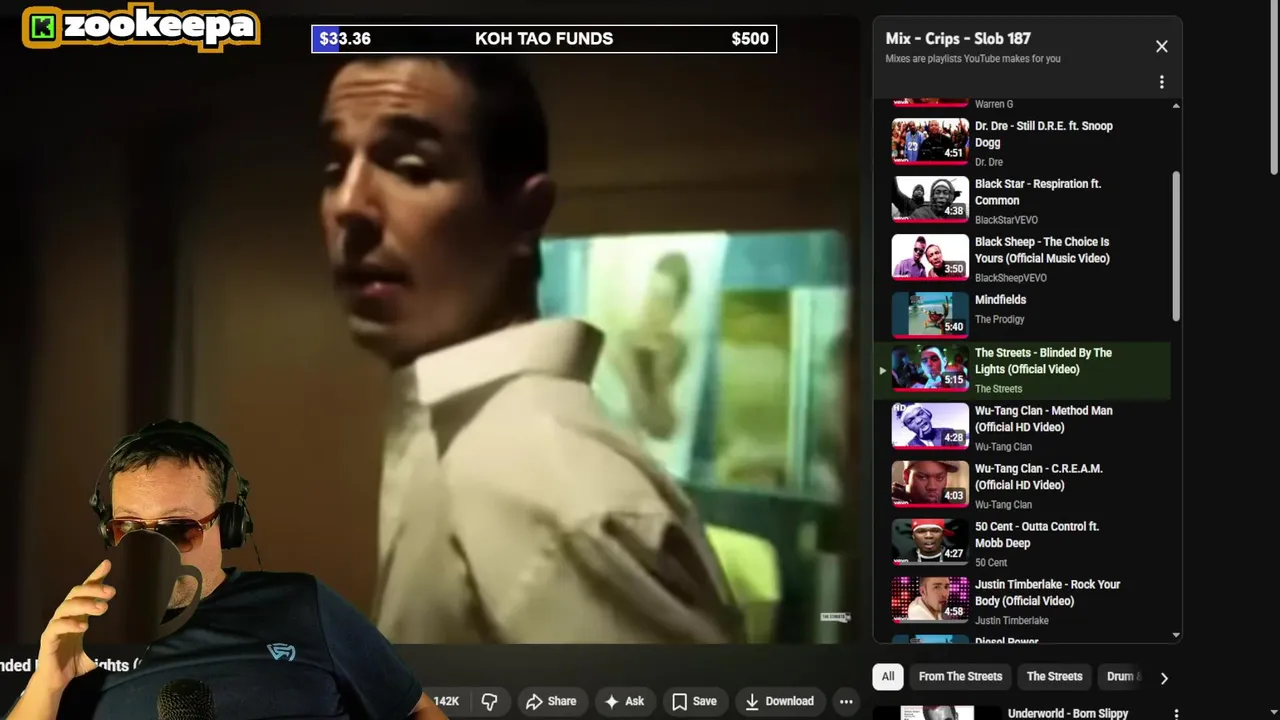Select the All filter chip

coord(887,677)
